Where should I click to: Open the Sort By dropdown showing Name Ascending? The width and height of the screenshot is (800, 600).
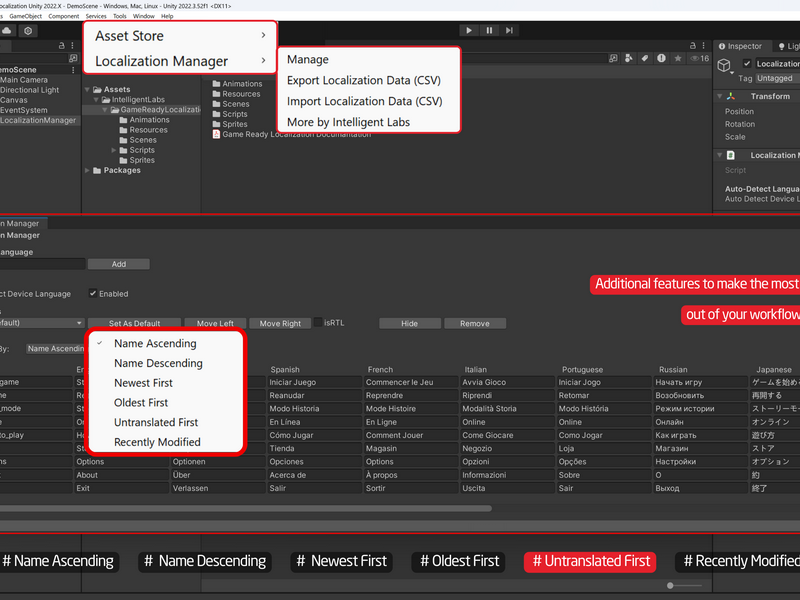pos(56,348)
